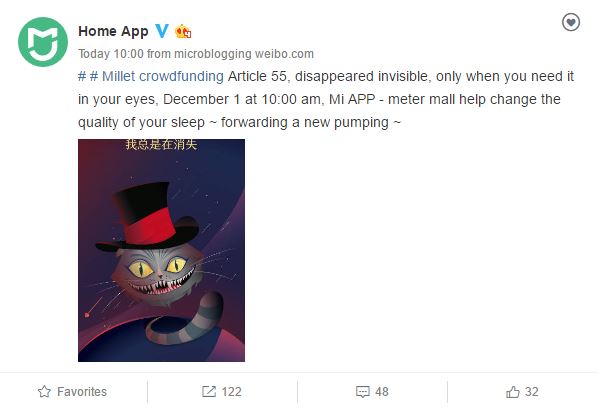Click the Favorites label
Viewport: 597px width, 409px height.
click(82, 391)
